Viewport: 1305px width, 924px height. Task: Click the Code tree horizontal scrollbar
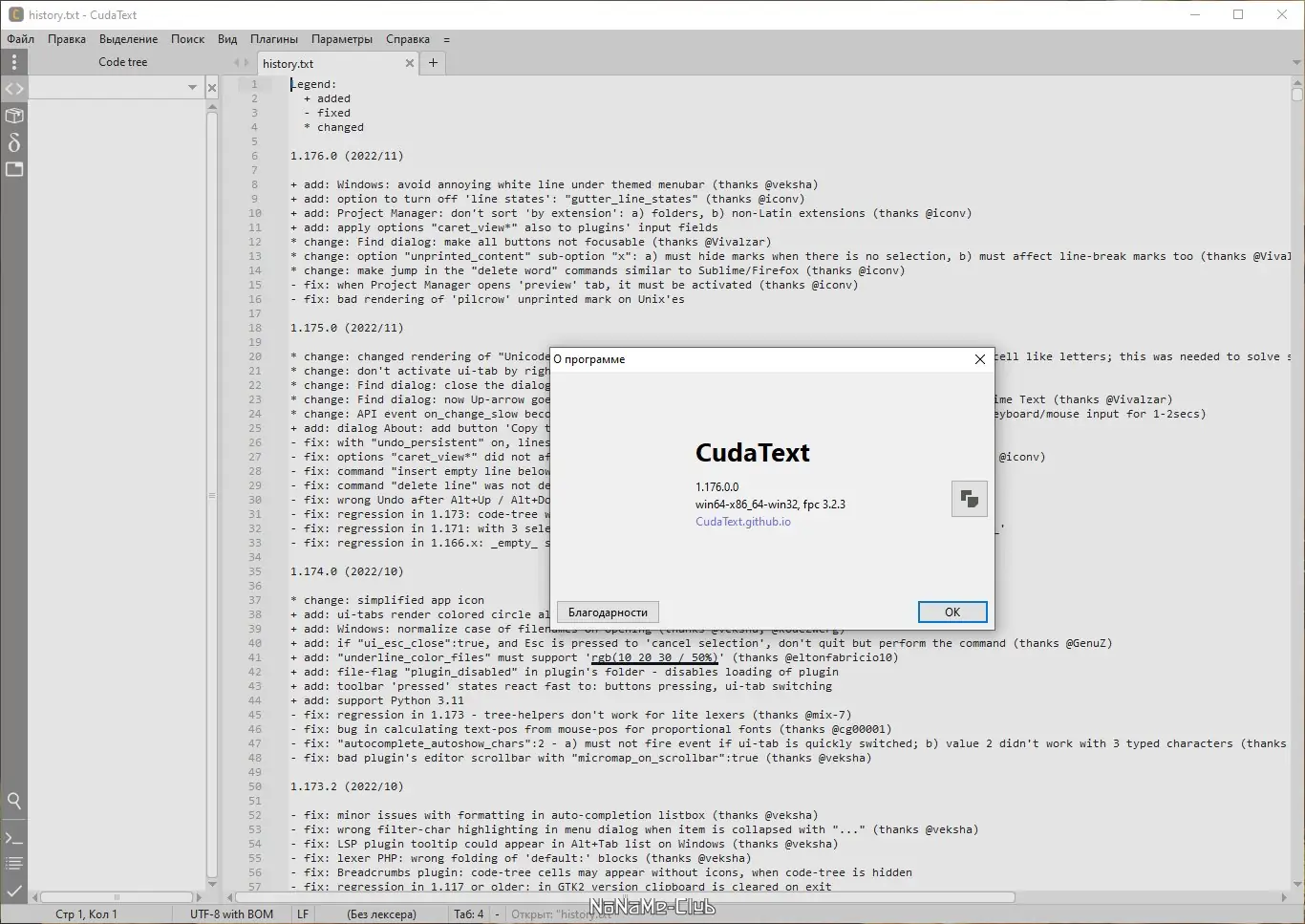tap(117, 897)
